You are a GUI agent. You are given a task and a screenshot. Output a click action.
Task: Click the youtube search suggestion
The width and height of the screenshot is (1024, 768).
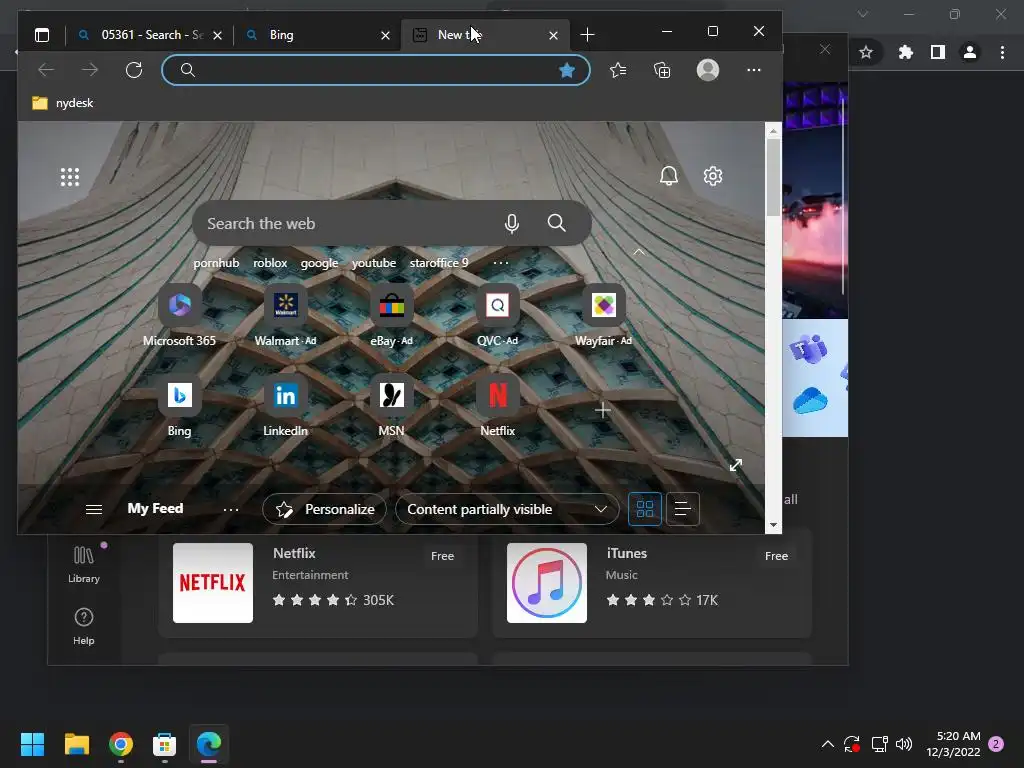point(374,263)
